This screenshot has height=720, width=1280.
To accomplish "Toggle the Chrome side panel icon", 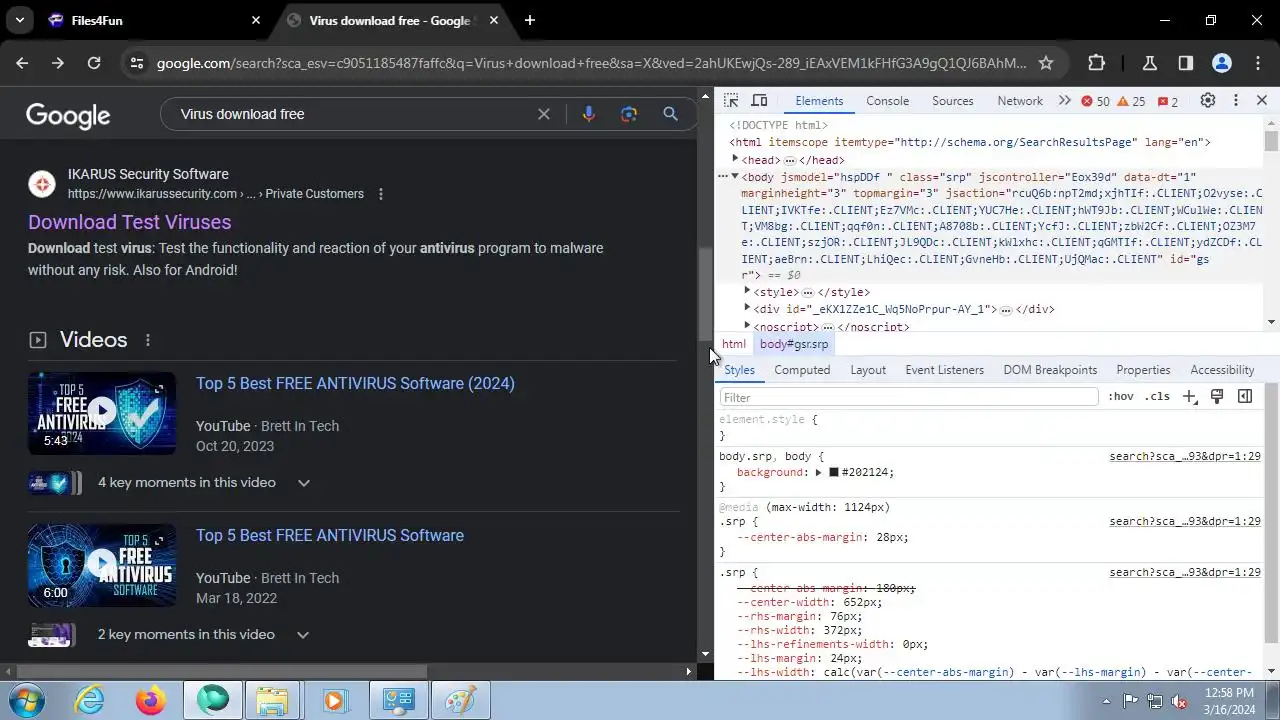I will point(1186,63).
